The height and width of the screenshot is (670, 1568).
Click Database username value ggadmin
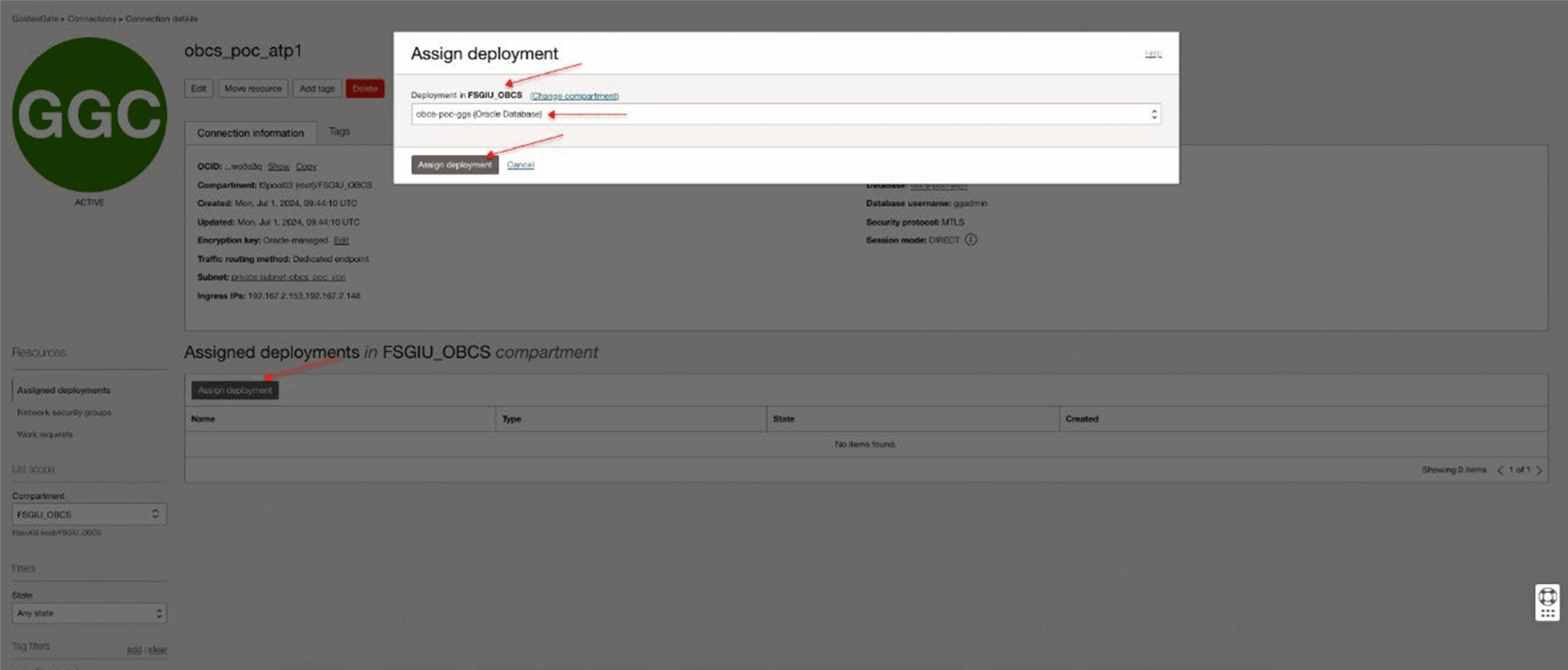click(970, 204)
